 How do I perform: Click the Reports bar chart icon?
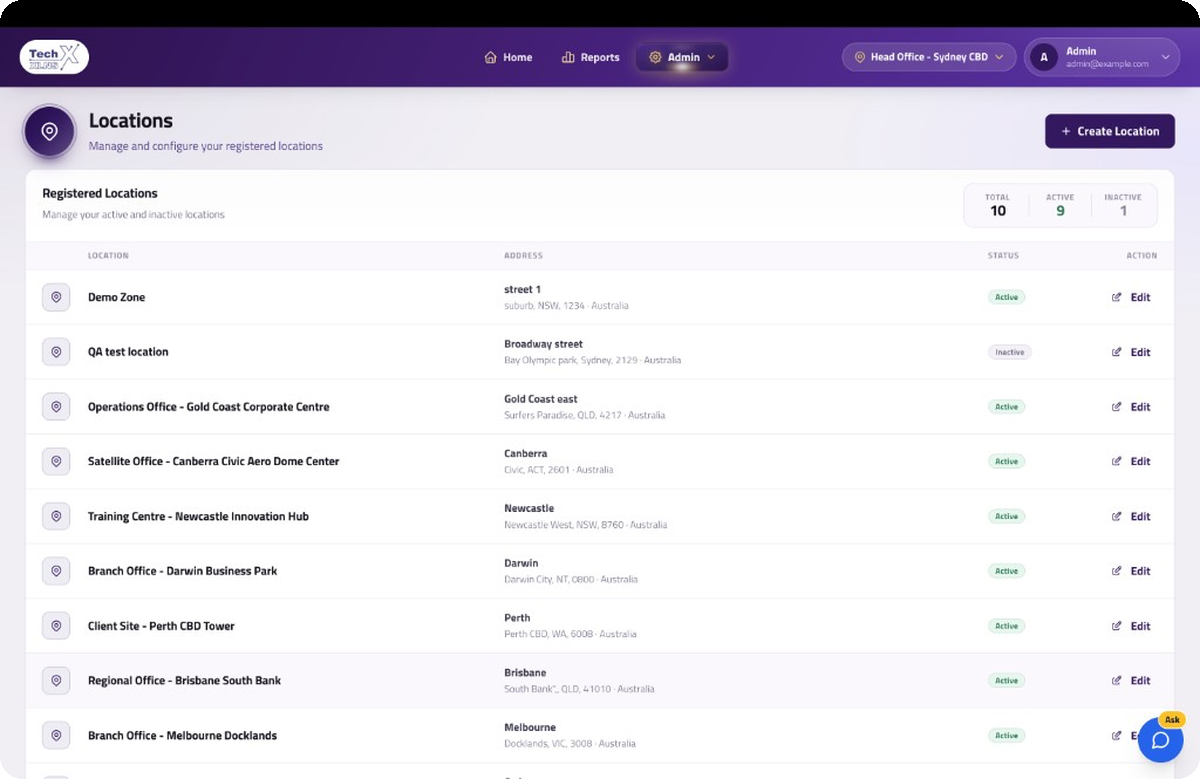568,57
